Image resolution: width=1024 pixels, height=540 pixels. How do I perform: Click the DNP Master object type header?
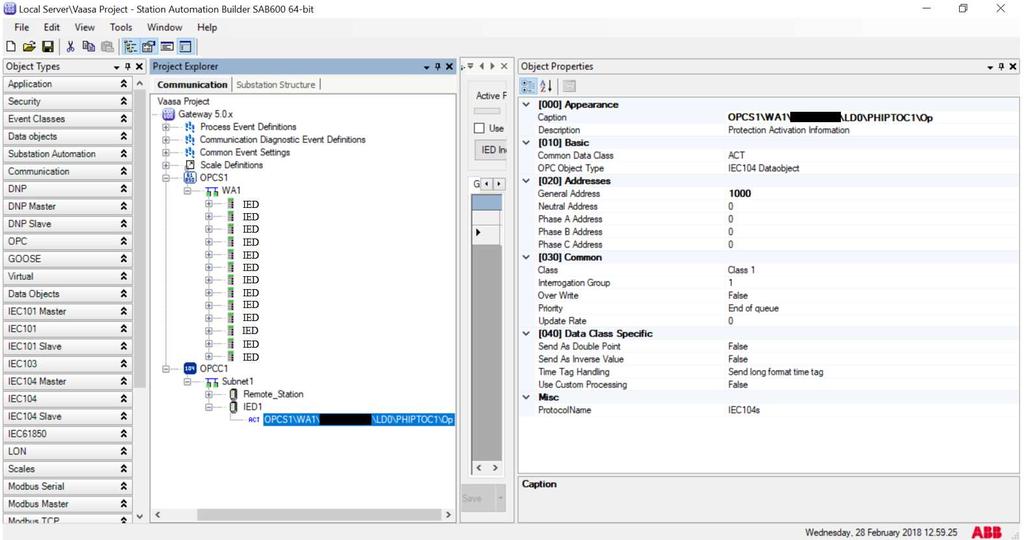click(x=68, y=206)
